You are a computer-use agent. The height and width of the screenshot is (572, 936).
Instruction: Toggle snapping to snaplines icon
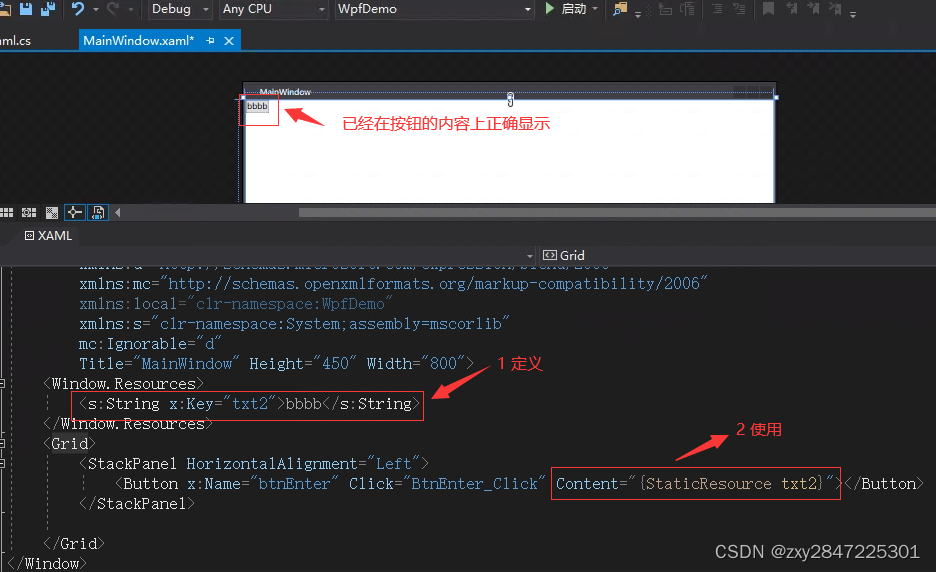click(75, 213)
